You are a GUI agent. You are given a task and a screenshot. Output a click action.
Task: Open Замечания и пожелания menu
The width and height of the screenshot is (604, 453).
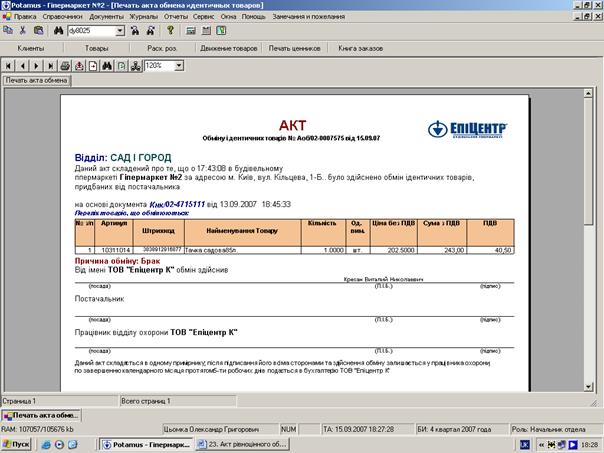[x=309, y=17]
